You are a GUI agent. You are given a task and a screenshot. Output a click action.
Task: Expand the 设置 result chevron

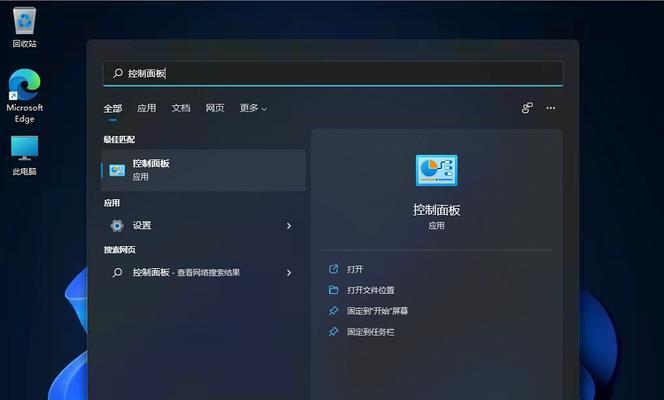pyautogui.click(x=289, y=226)
